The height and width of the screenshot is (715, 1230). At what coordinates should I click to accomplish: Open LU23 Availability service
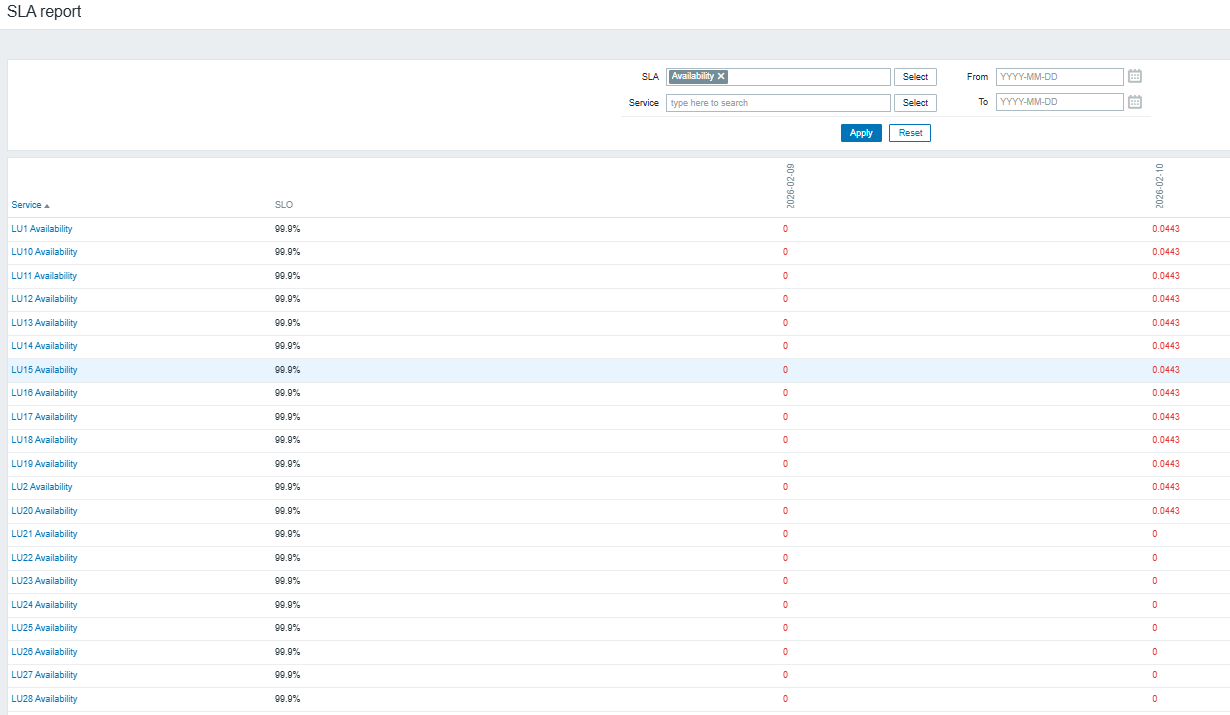44,581
